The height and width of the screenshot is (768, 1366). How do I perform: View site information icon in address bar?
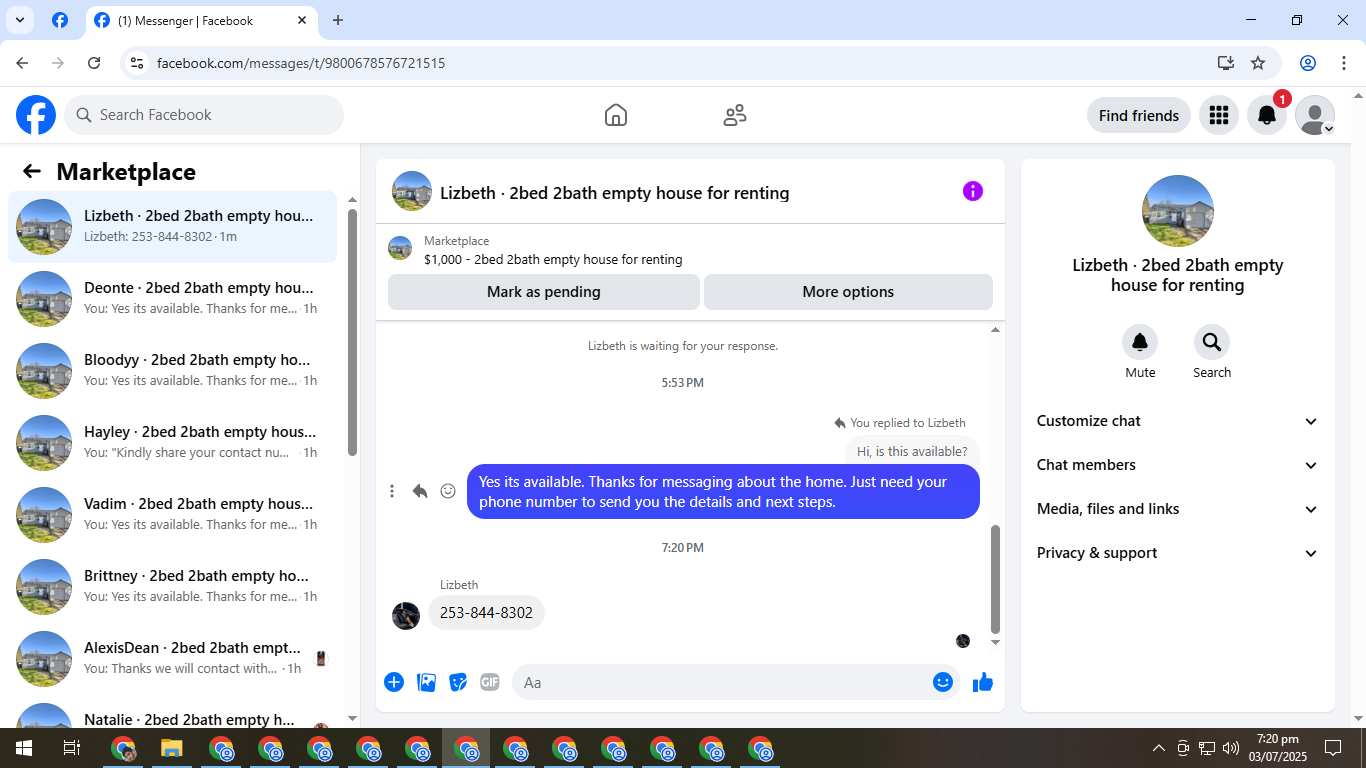click(138, 63)
